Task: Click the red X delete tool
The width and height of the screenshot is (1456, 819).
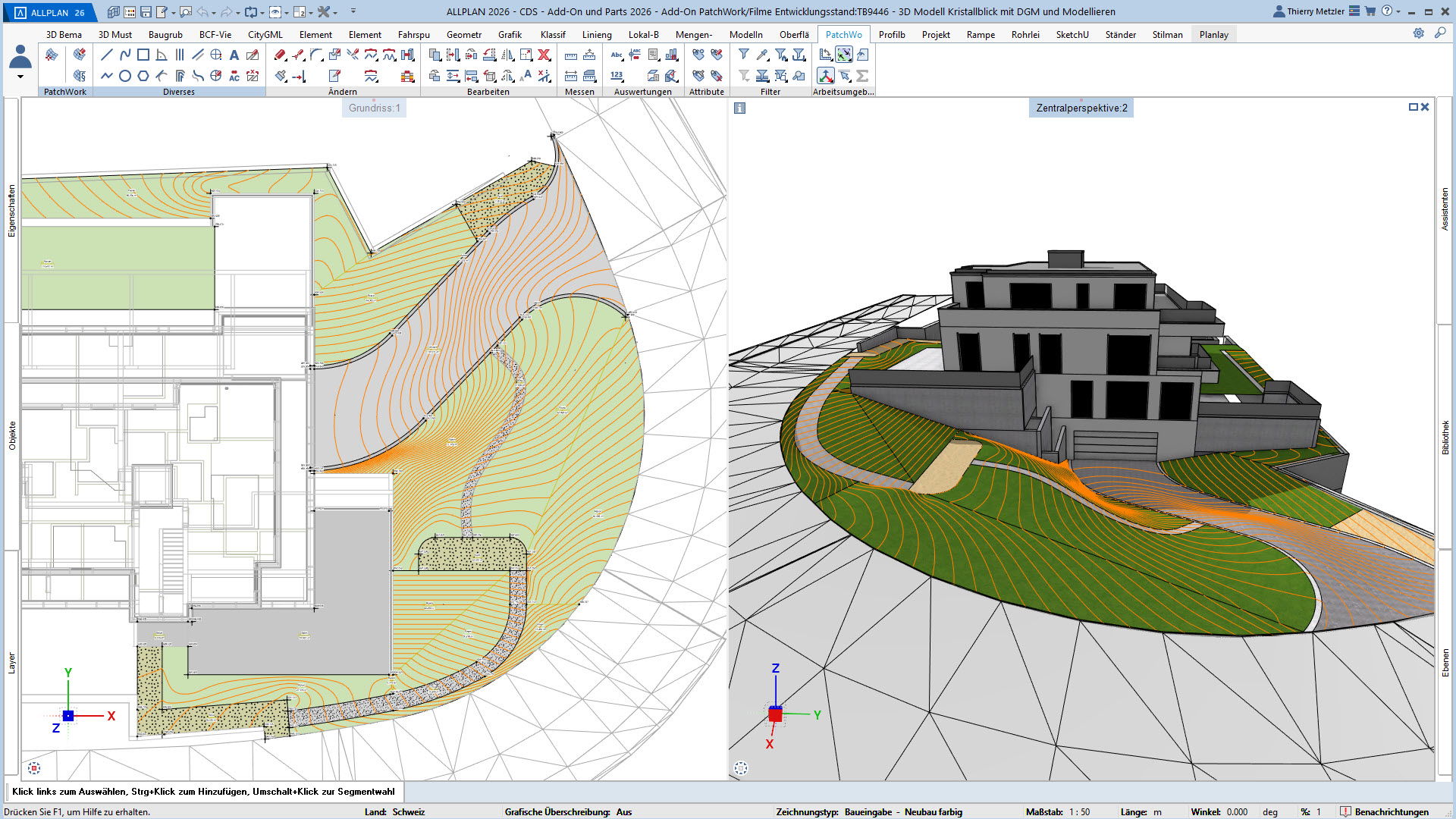Action: click(x=544, y=55)
